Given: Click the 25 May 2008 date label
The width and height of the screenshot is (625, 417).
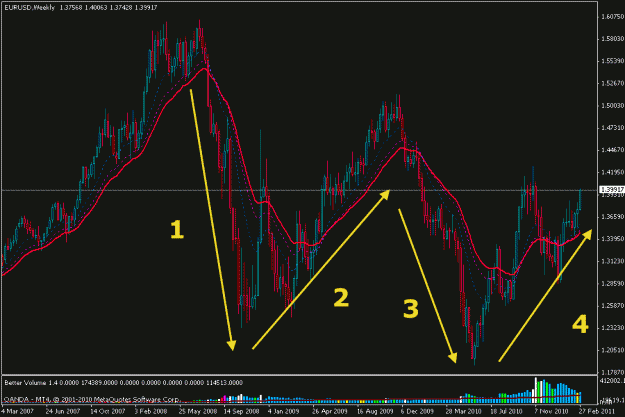Looking at the screenshot, I should coord(197,411).
